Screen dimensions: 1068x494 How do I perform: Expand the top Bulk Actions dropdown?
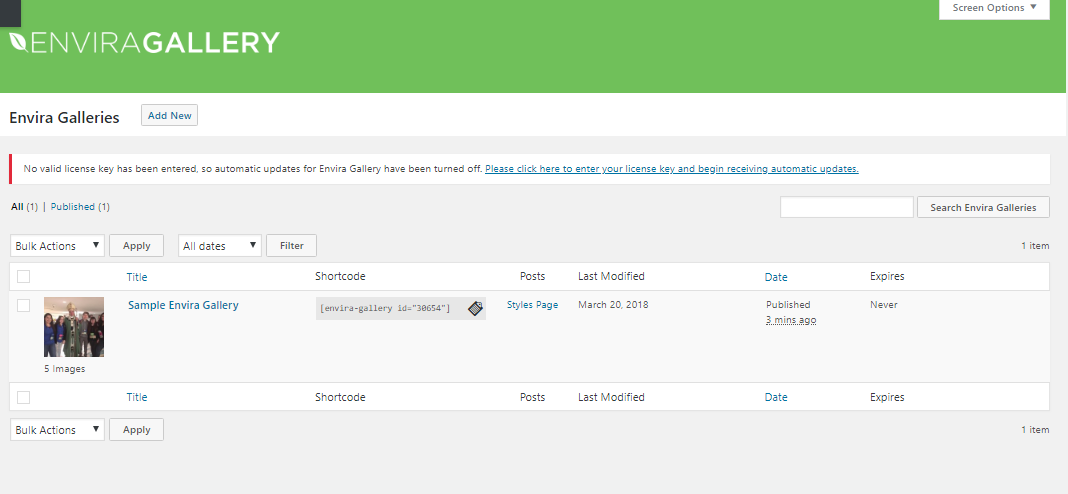(x=57, y=246)
